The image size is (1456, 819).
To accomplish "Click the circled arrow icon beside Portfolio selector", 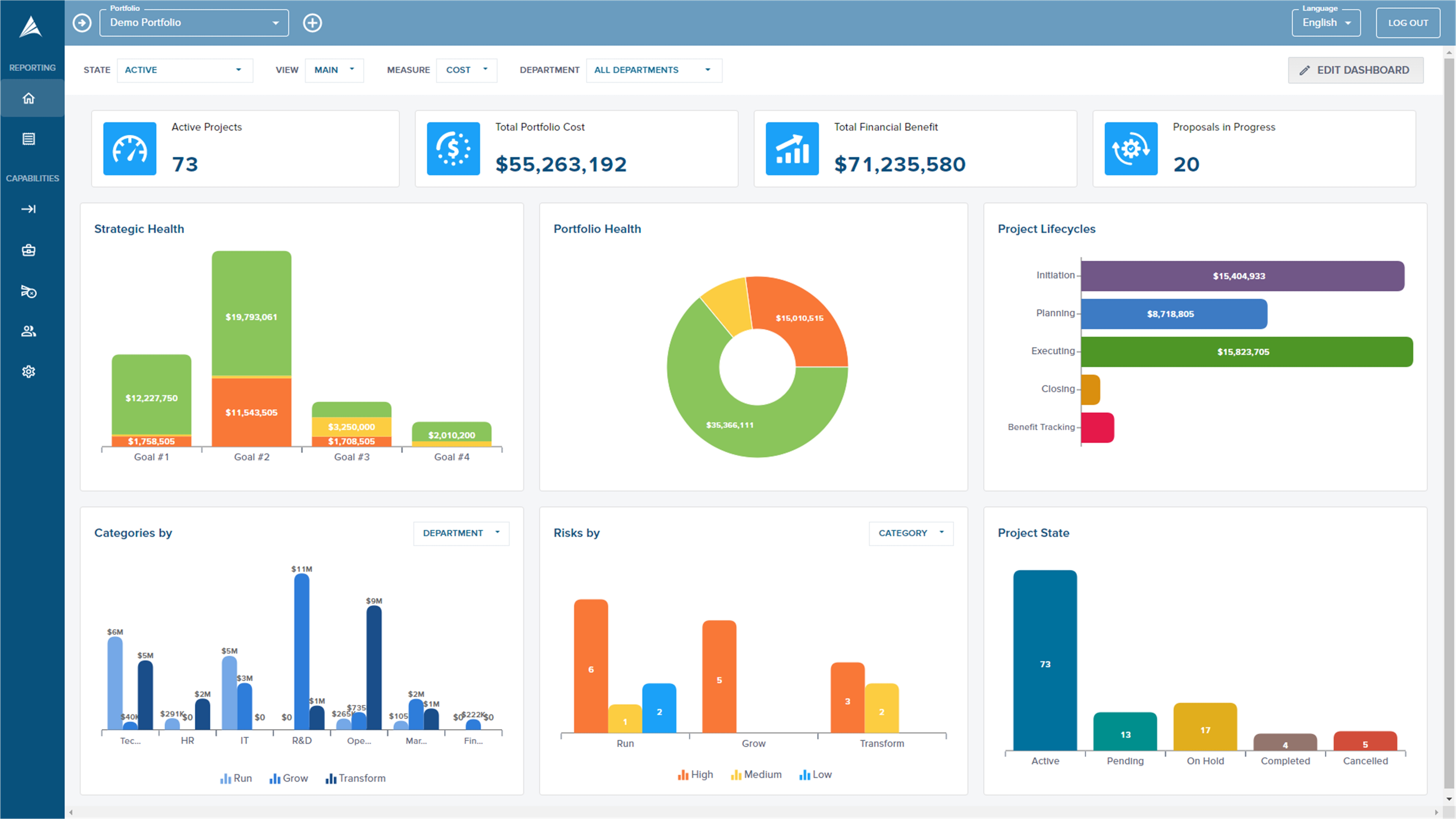I will pyautogui.click(x=82, y=23).
